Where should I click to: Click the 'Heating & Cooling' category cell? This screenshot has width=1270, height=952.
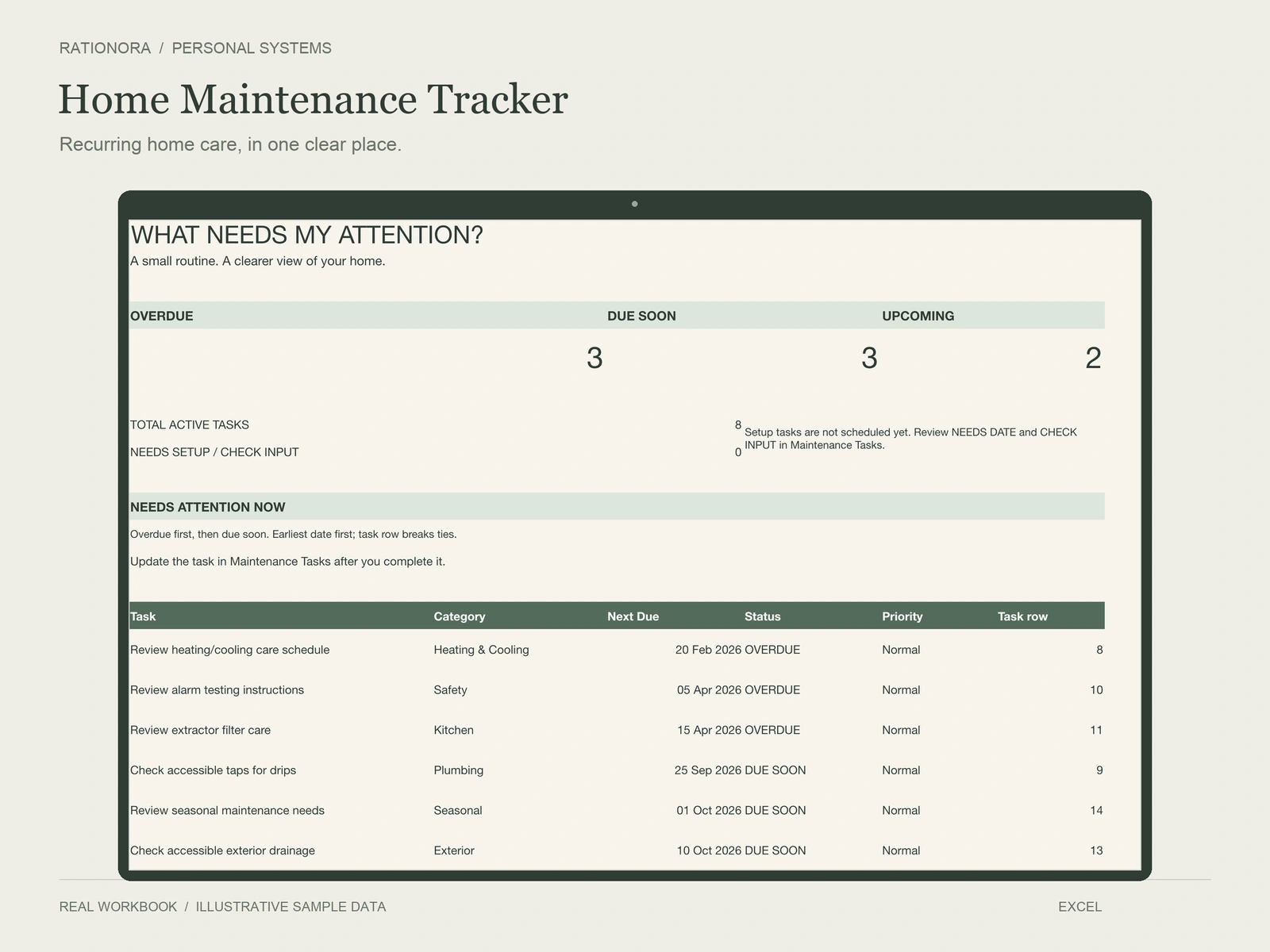tap(481, 650)
